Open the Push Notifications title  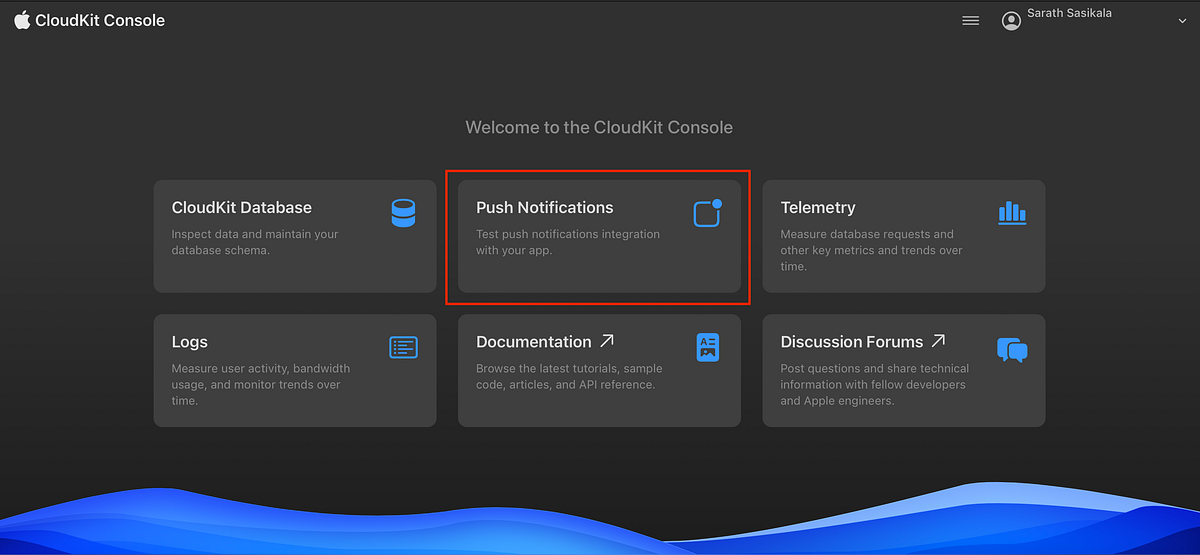(x=545, y=208)
